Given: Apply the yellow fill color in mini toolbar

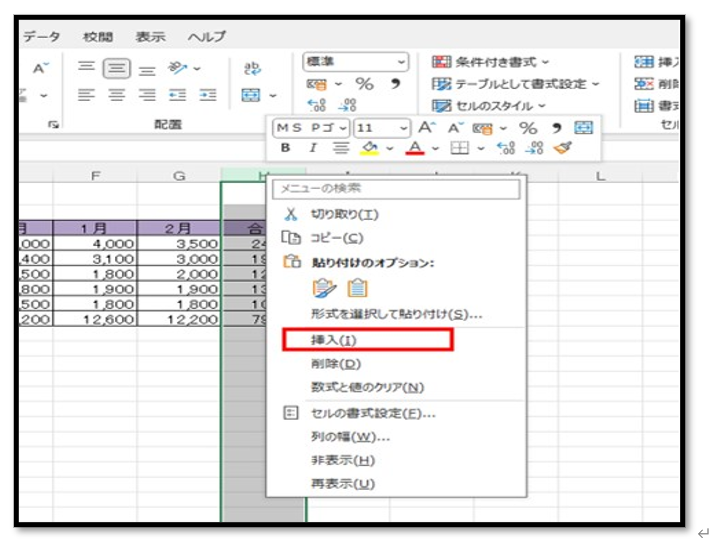Looking at the screenshot, I should (x=370, y=148).
